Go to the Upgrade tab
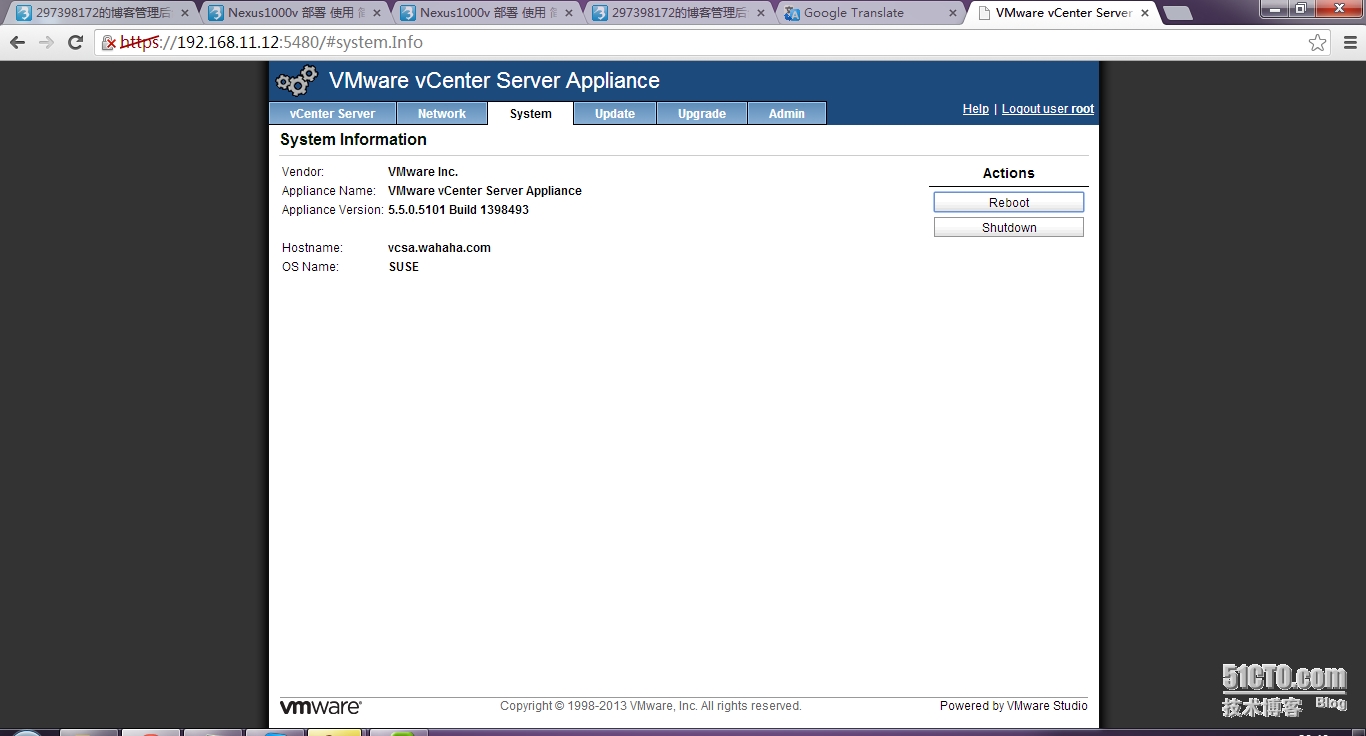 point(702,114)
